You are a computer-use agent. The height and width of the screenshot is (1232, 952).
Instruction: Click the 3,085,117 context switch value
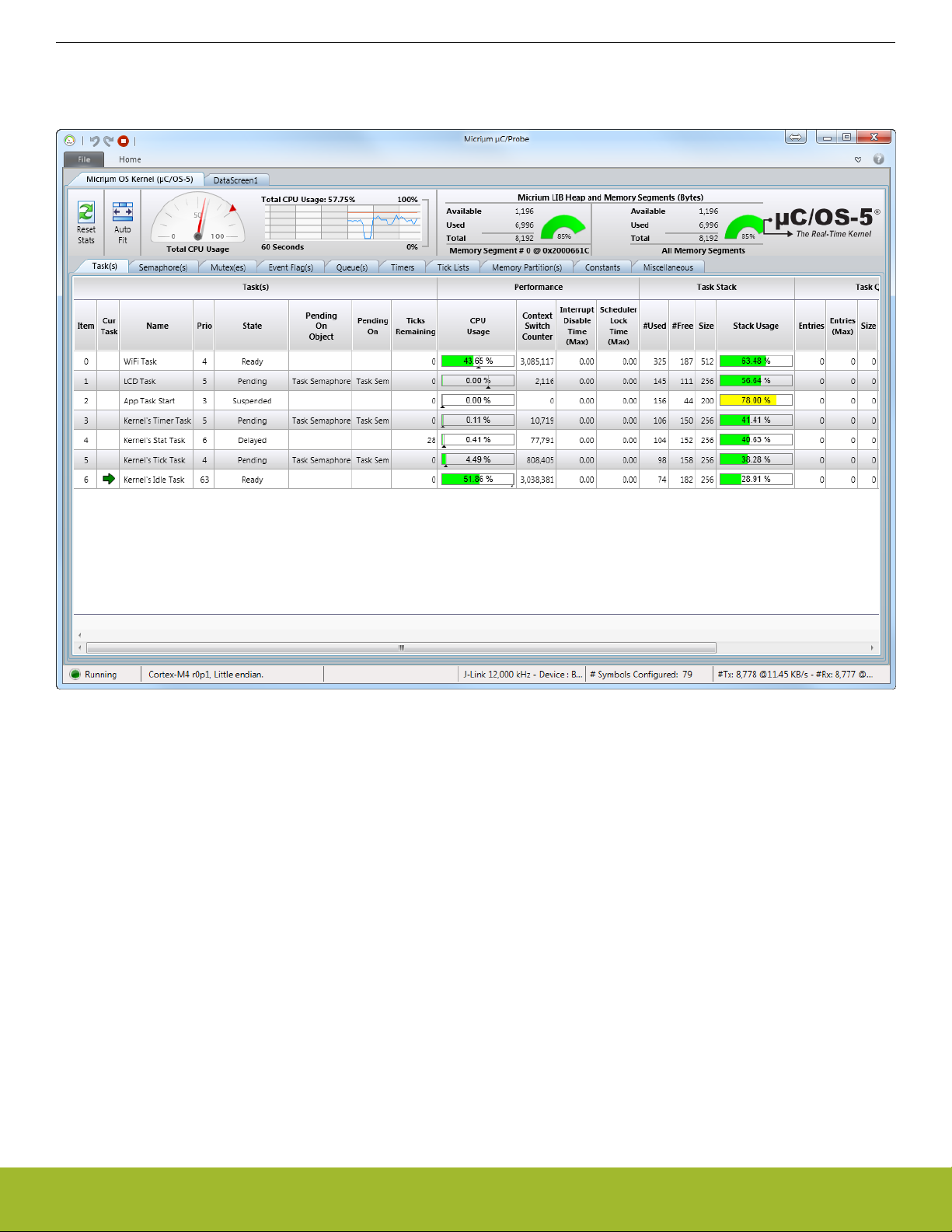tap(537, 361)
